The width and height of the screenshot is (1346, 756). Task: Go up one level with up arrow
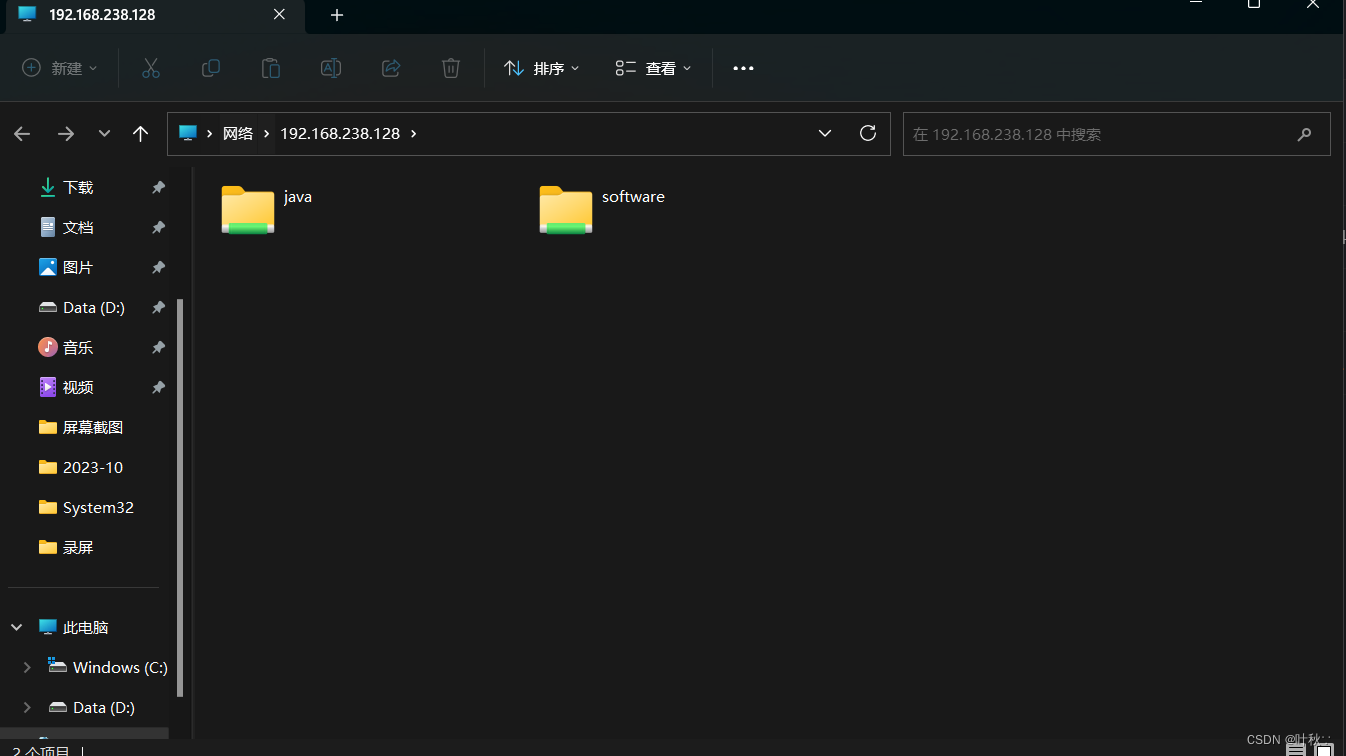point(141,134)
